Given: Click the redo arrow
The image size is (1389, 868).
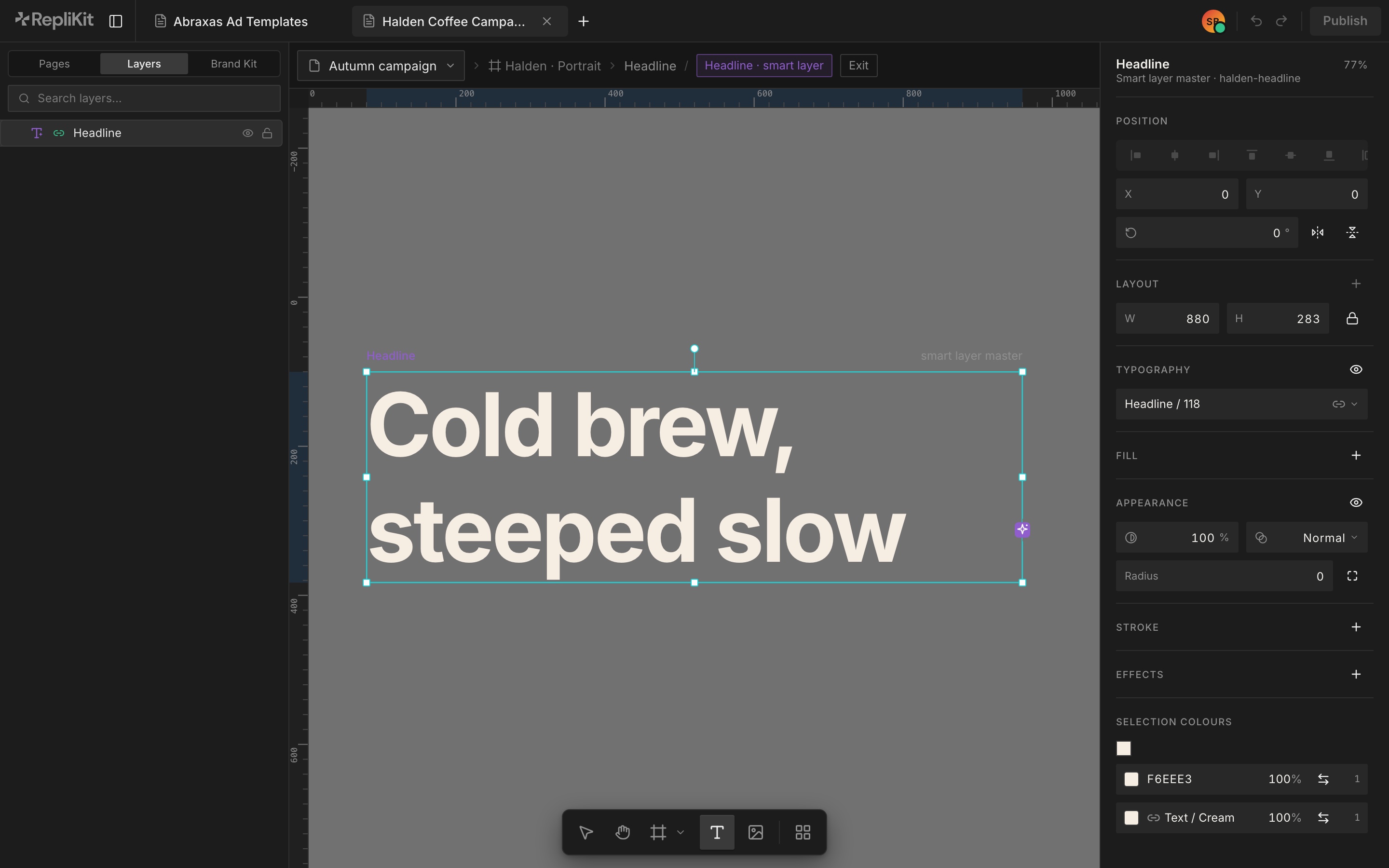Looking at the screenshot, I should 1281,21.
